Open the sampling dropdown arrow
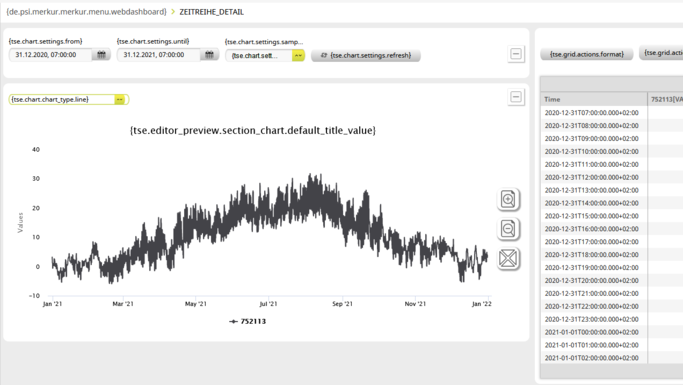 (298, 56)
